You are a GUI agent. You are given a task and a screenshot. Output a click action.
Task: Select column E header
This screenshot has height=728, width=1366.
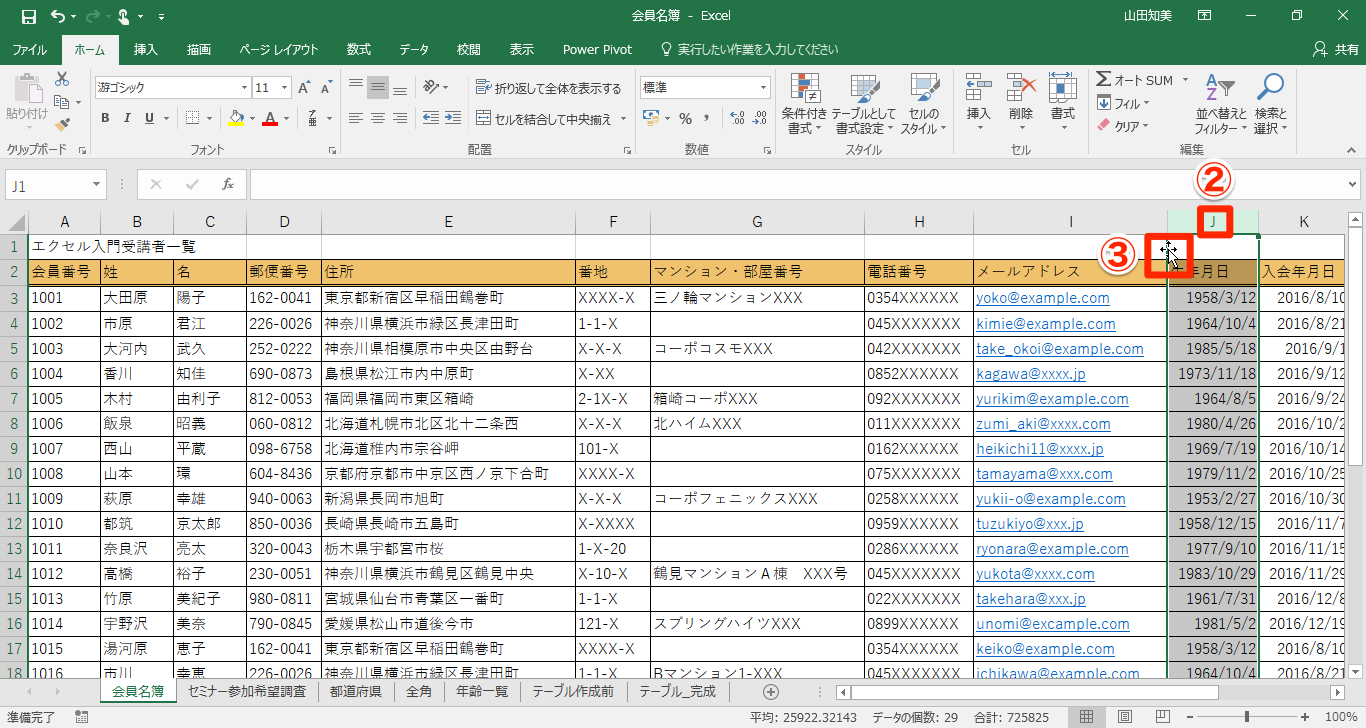tap(448, 222)
